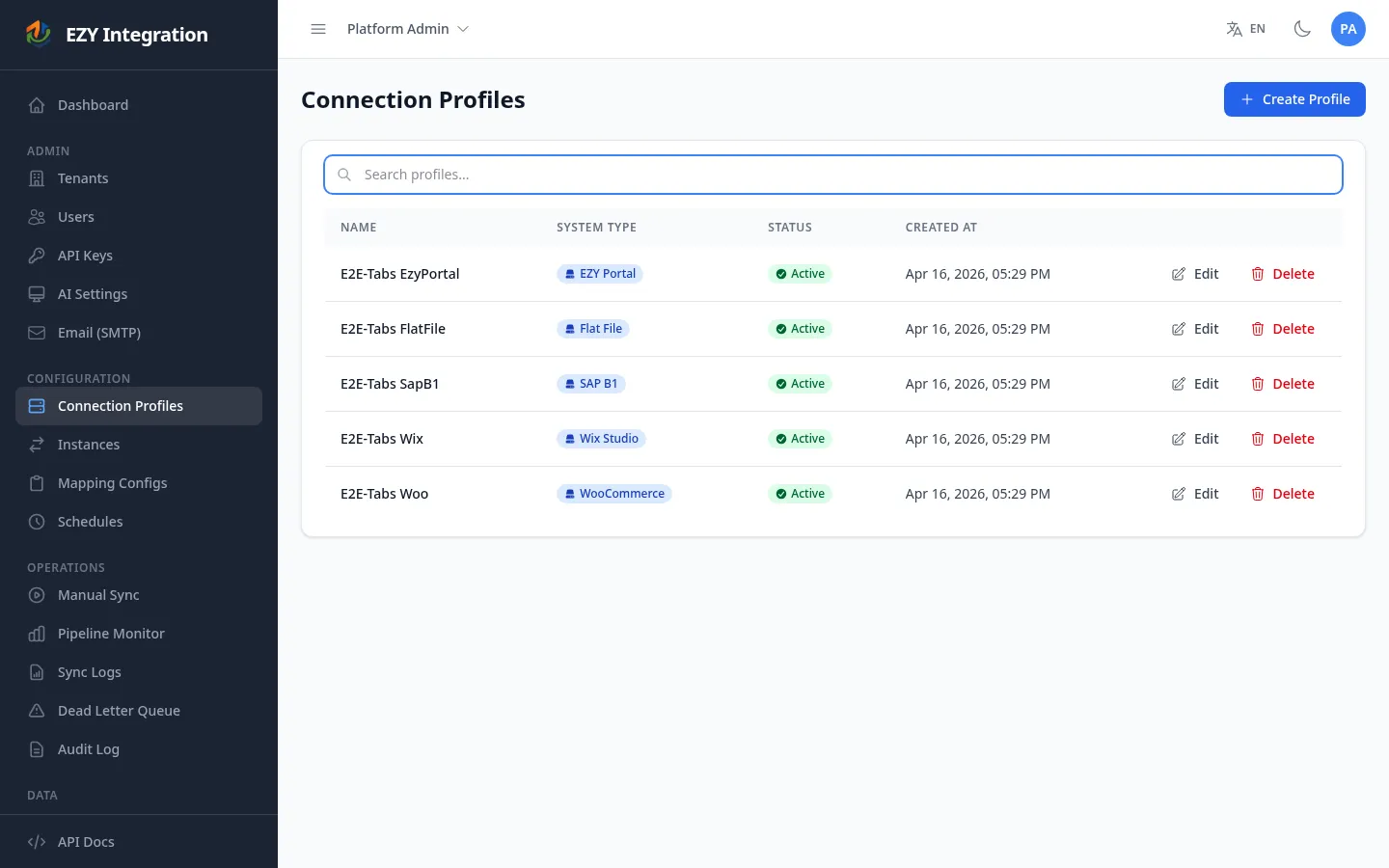1389x868 pixels.
Task: Click Active status of E2E-Tabs EzyPortal
Action: coord(800,274)
